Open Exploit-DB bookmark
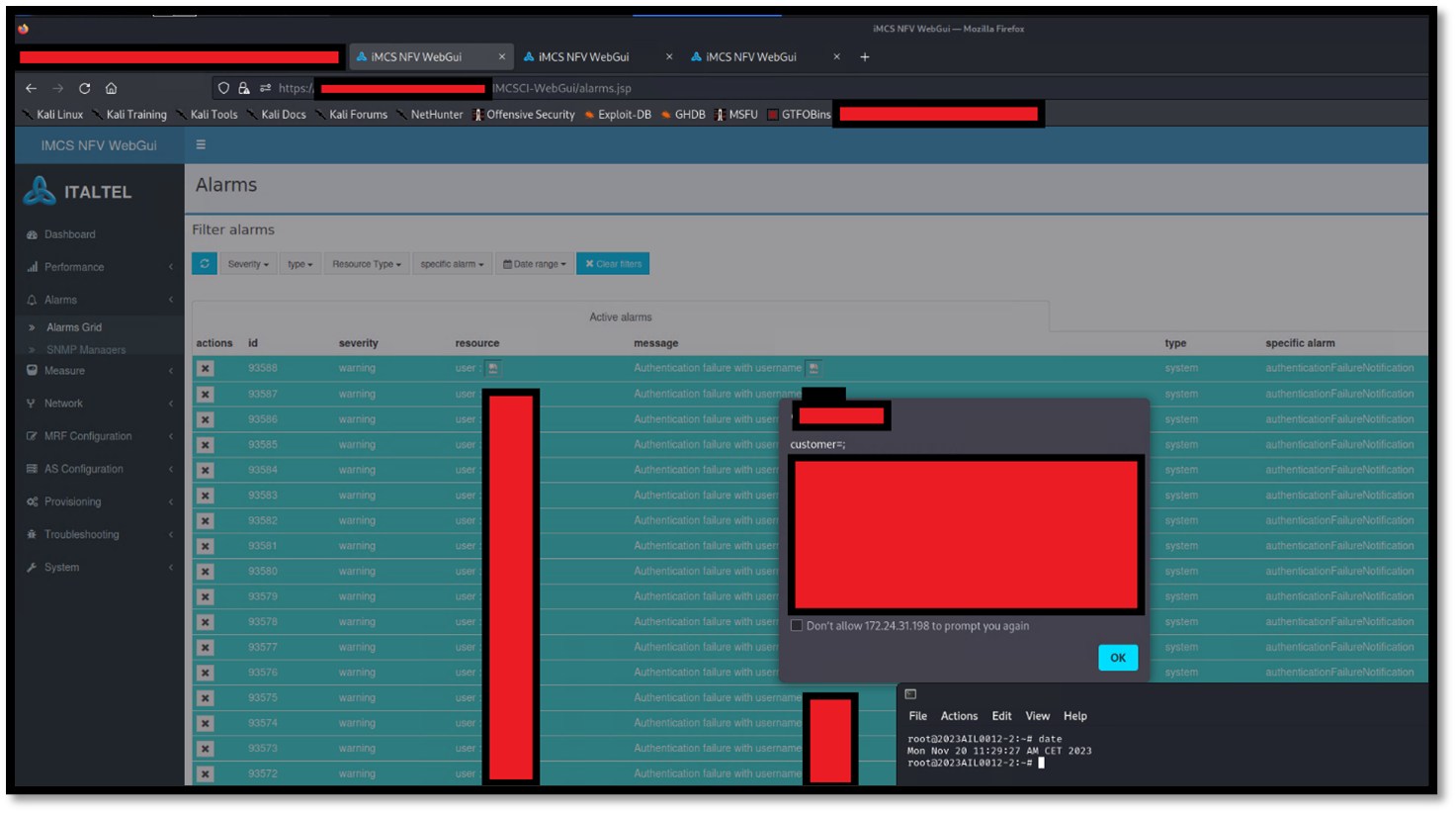Screen dimensions: 1456x813 coord(617,115)
